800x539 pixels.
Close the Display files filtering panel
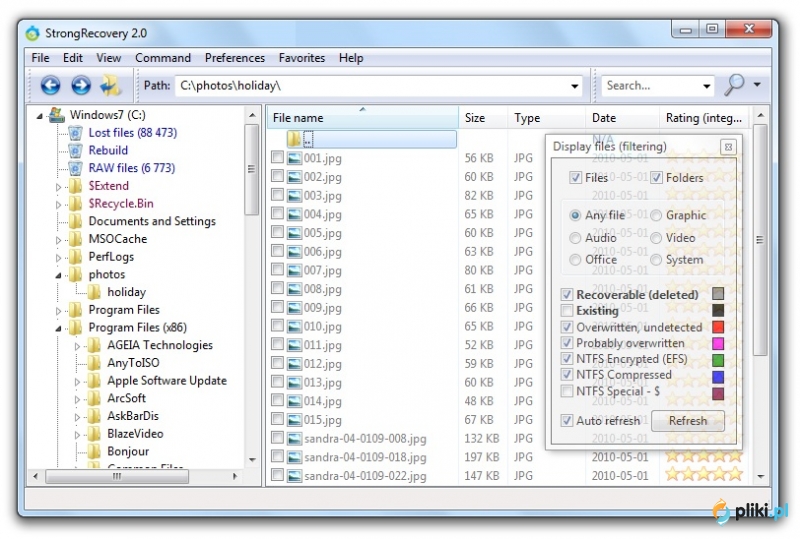[728, 147]
